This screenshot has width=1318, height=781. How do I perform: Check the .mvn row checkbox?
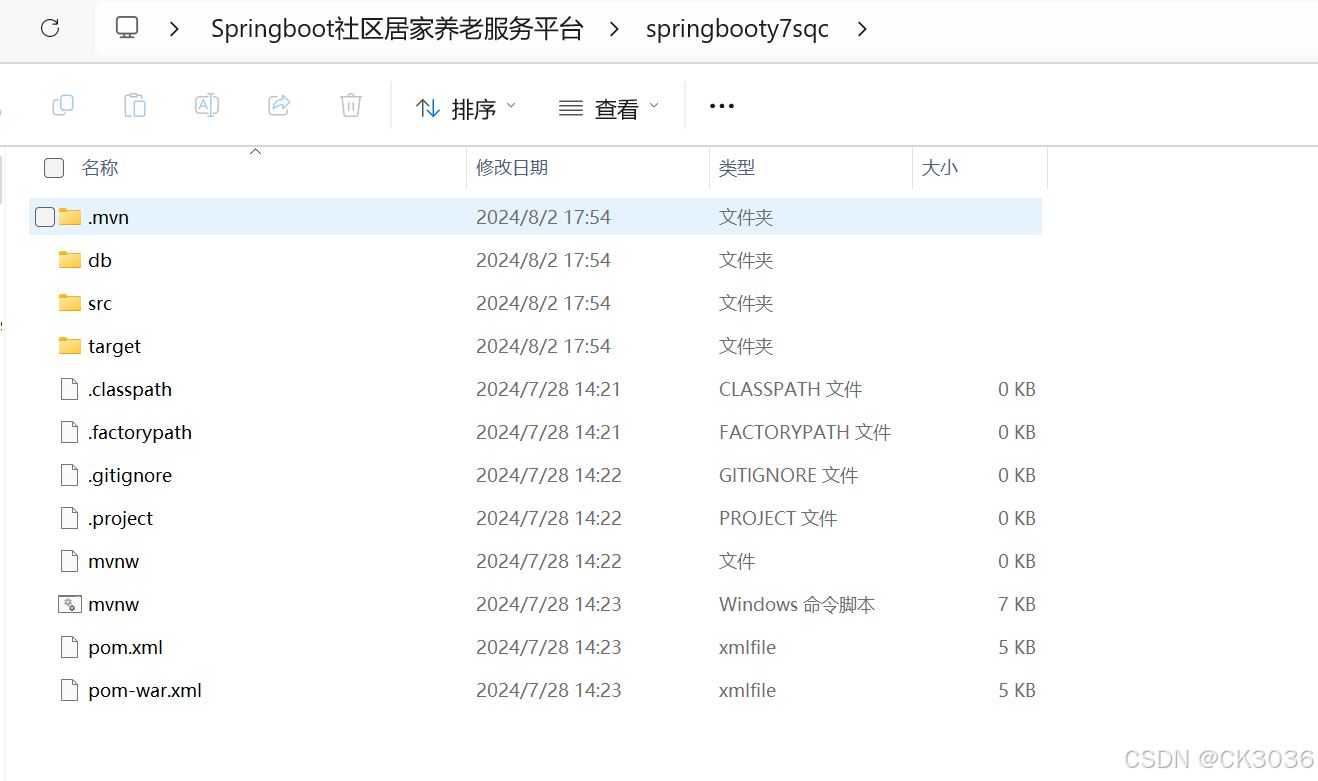point(45,217)
